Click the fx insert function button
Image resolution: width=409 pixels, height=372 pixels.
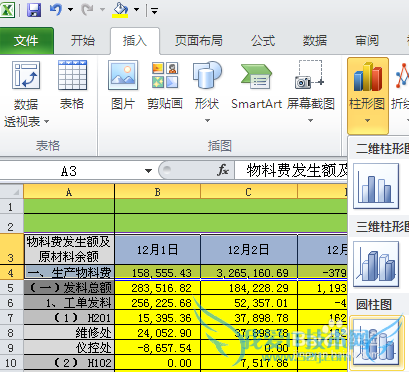click(x=223, y=170)
